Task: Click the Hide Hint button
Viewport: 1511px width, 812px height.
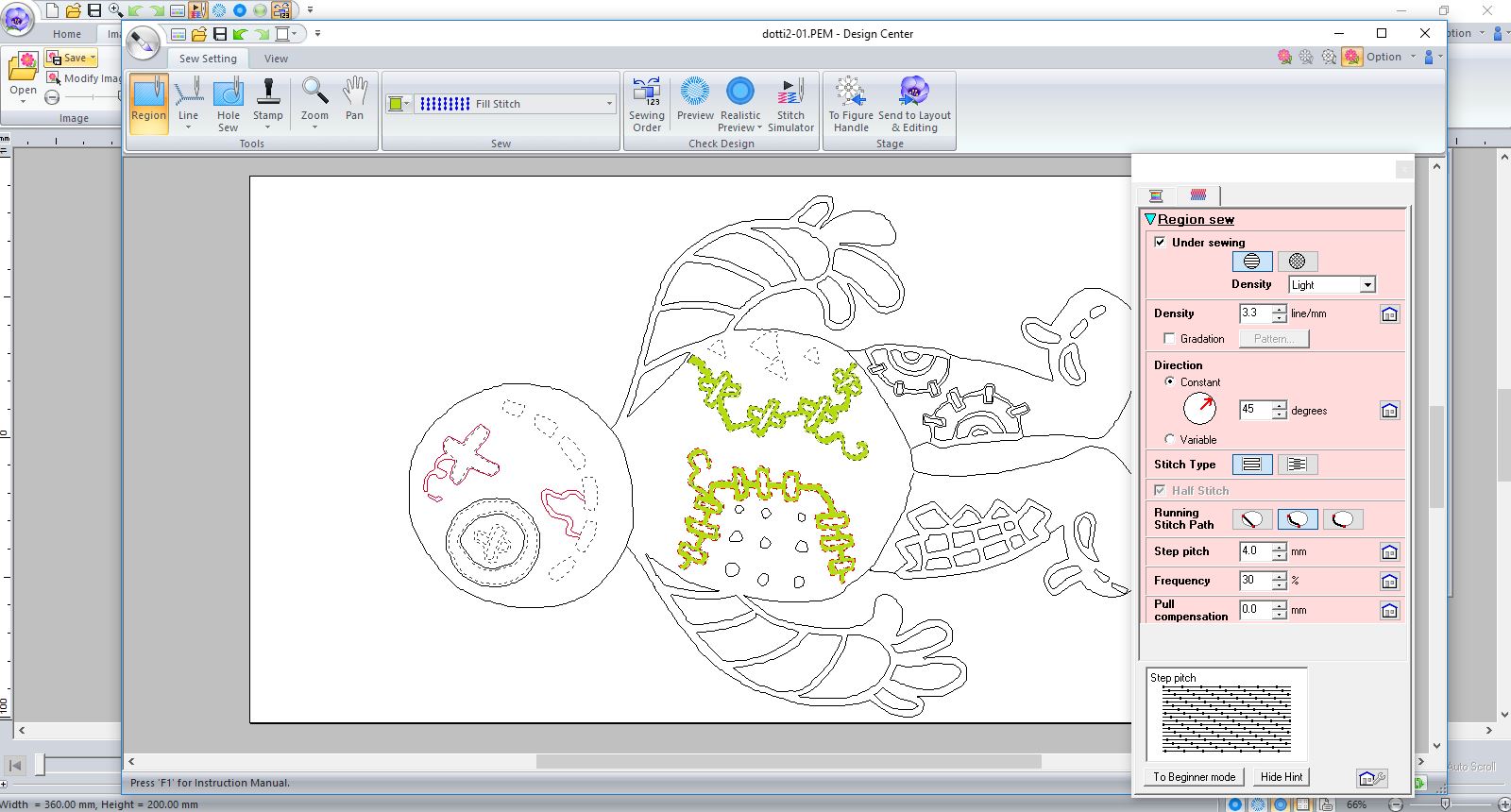Action: 1282,777
